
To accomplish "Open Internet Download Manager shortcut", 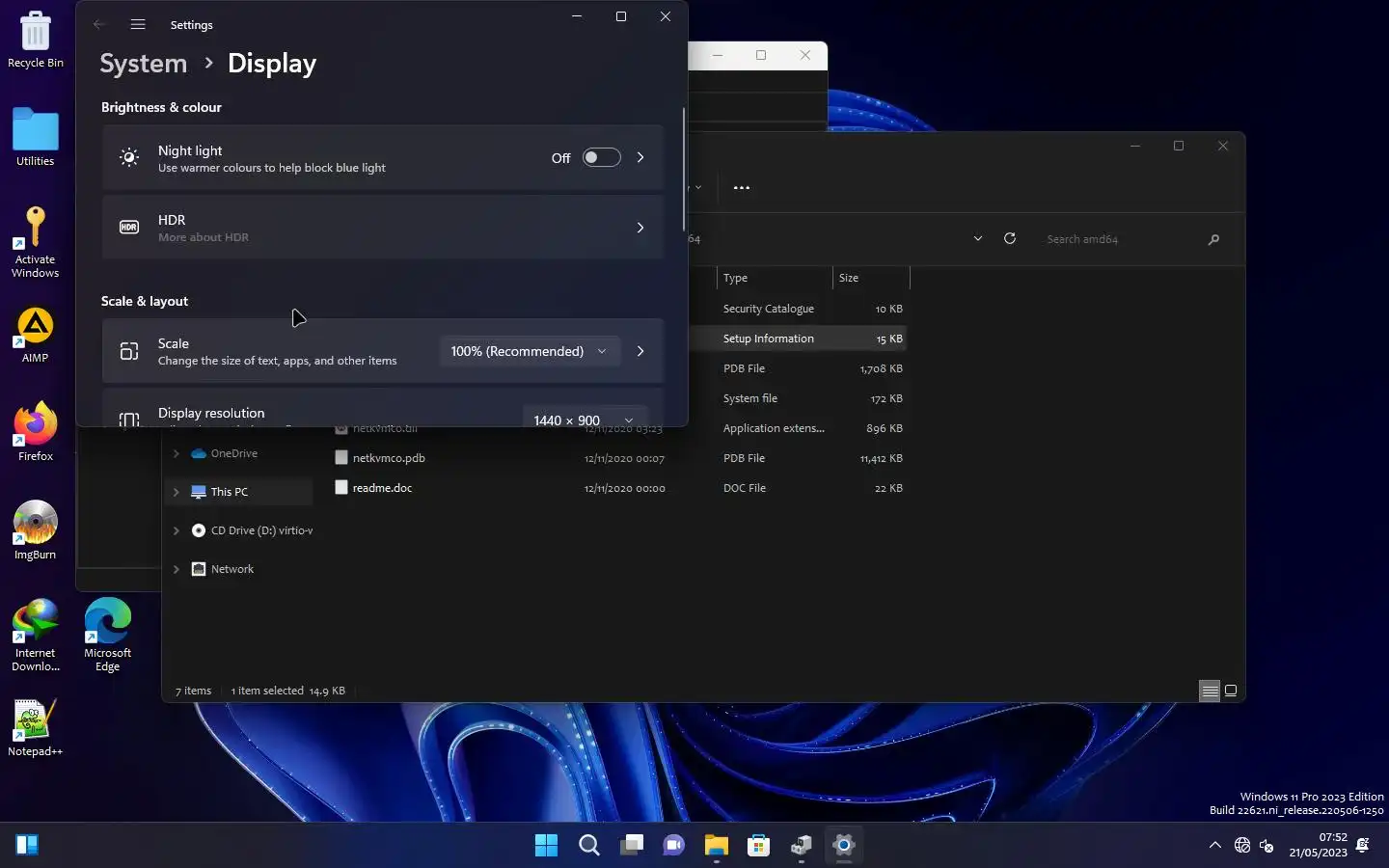I will pyautogui.click(x=36, y=635).
